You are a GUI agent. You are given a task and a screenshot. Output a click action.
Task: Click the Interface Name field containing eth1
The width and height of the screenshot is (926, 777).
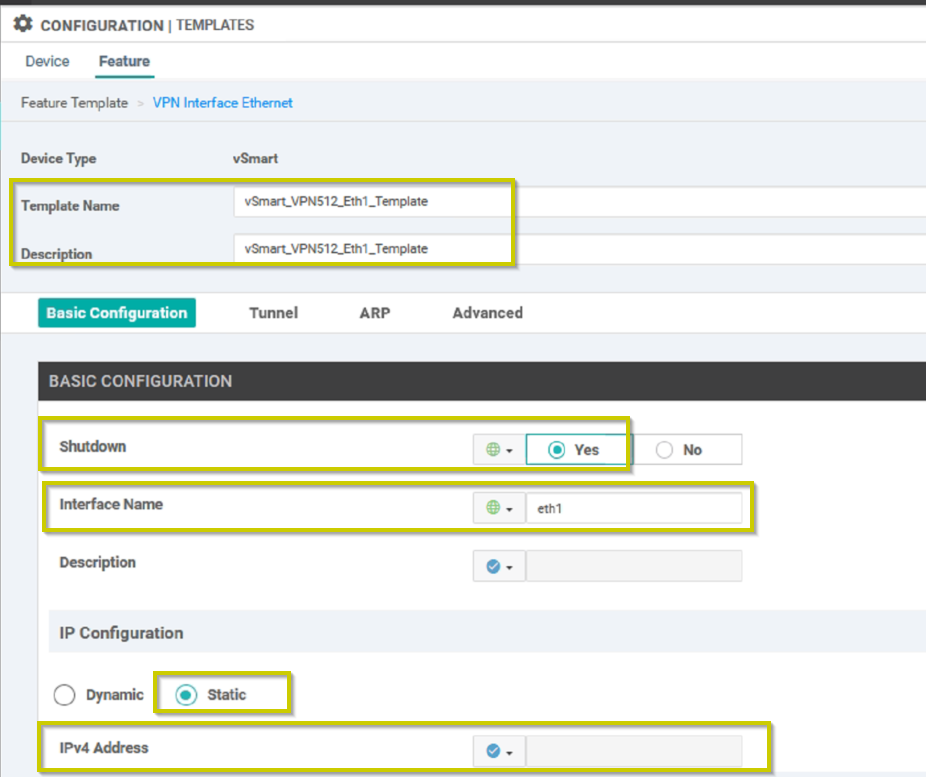(x=634, y=508)
